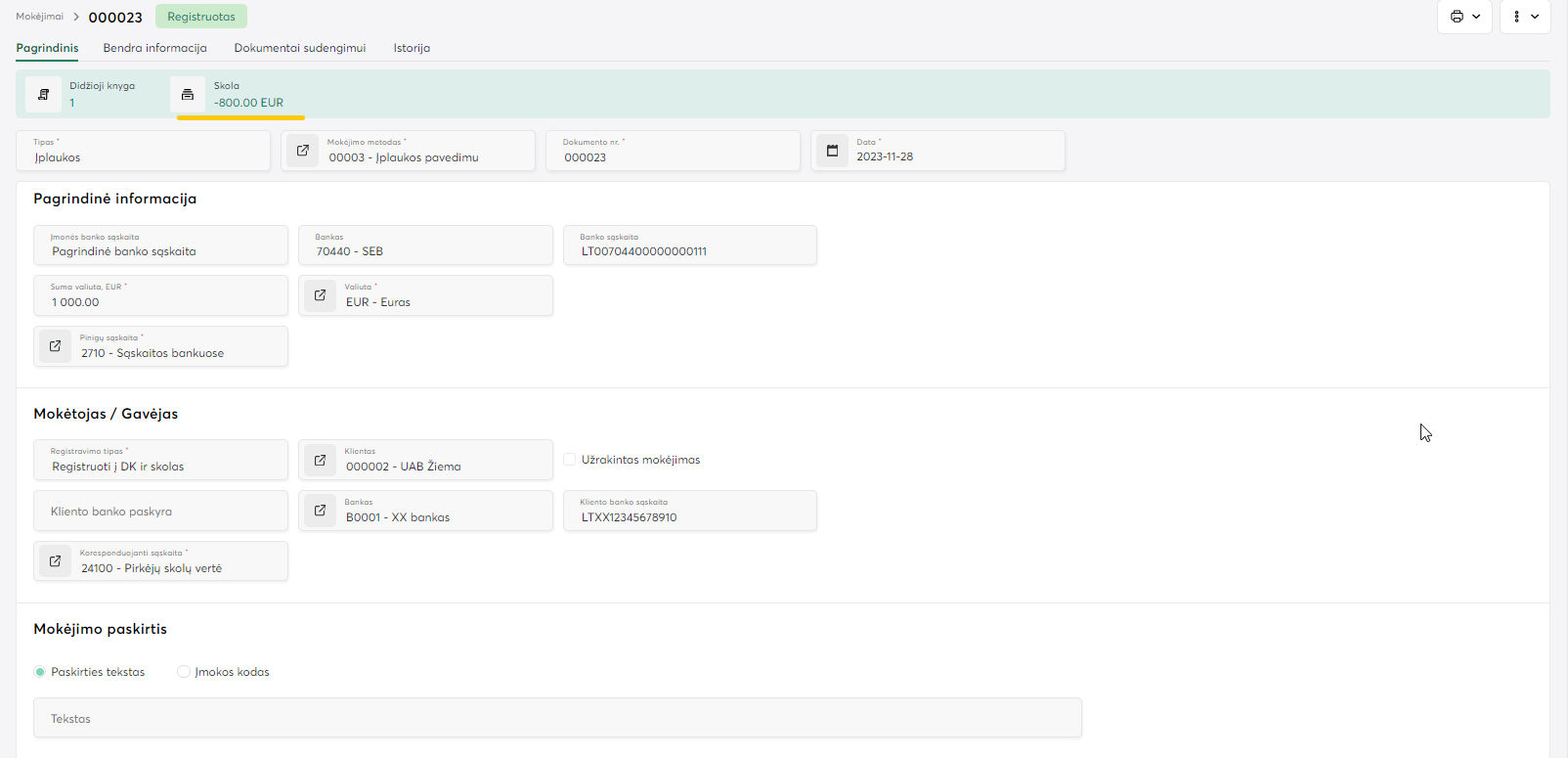Select Paskirties tekstas radio option
Viewport: 1568px width, 758px height.
click(x=40, y=672)
